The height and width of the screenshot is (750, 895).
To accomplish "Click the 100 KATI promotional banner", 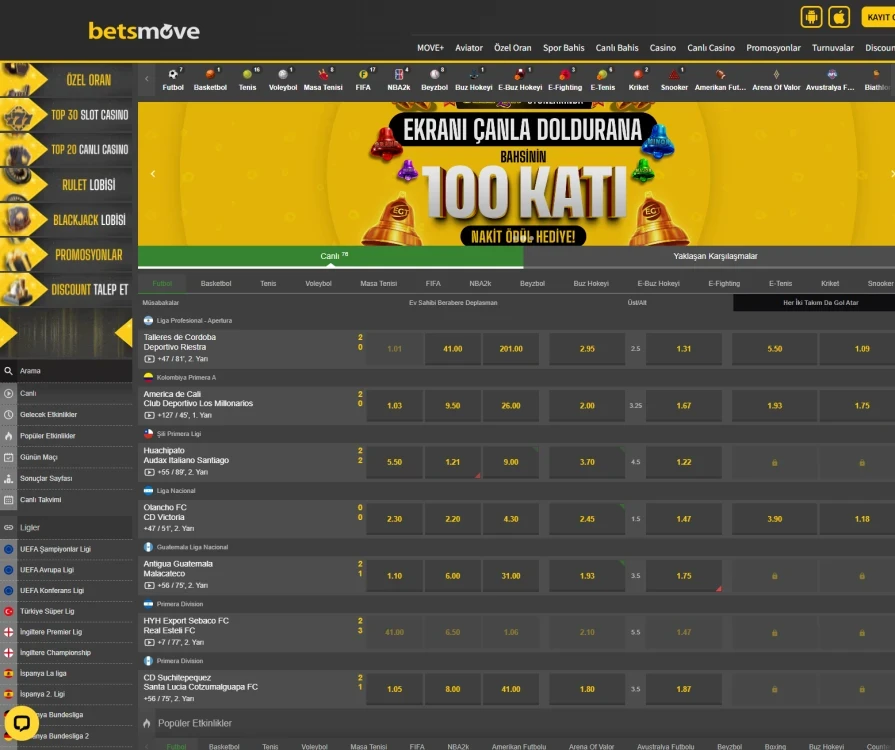I will [517, 174].
